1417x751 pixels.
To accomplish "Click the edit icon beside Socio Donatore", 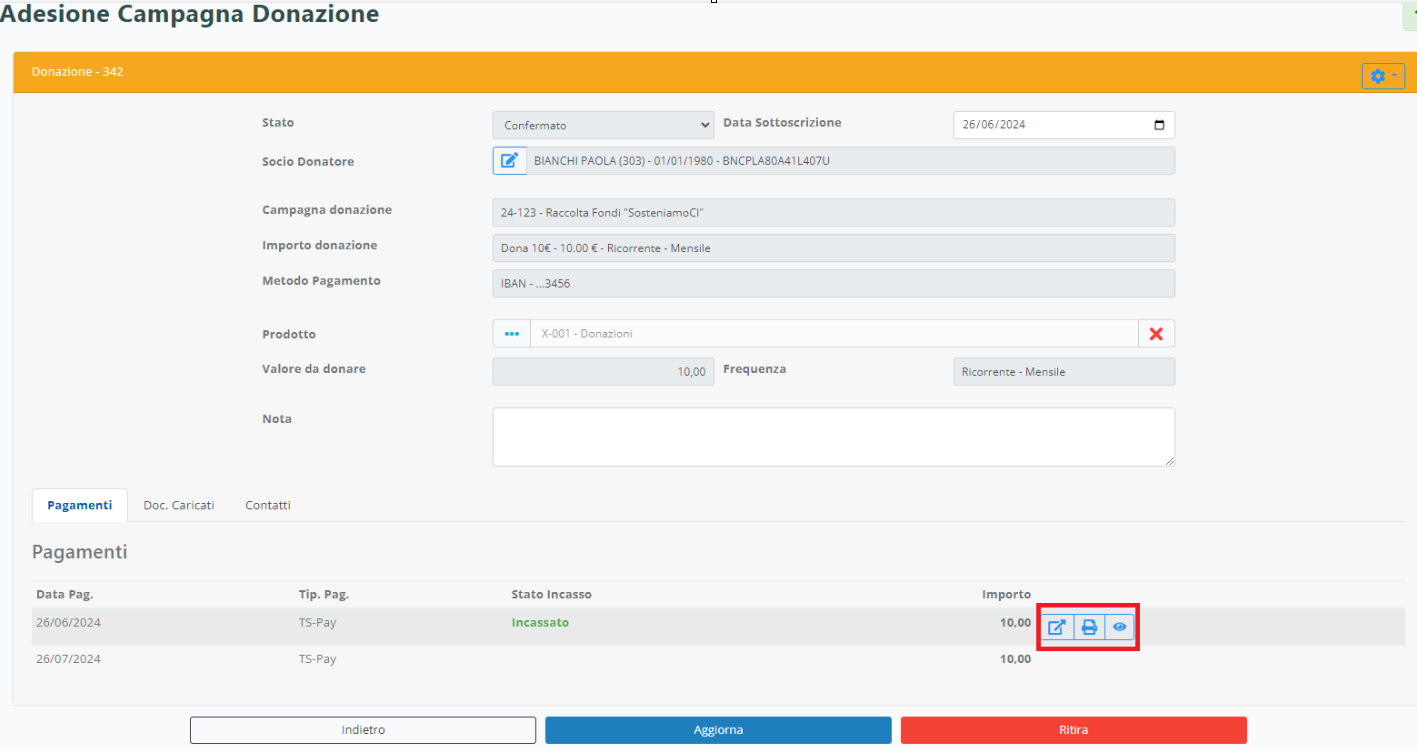I will pos(509,161).
